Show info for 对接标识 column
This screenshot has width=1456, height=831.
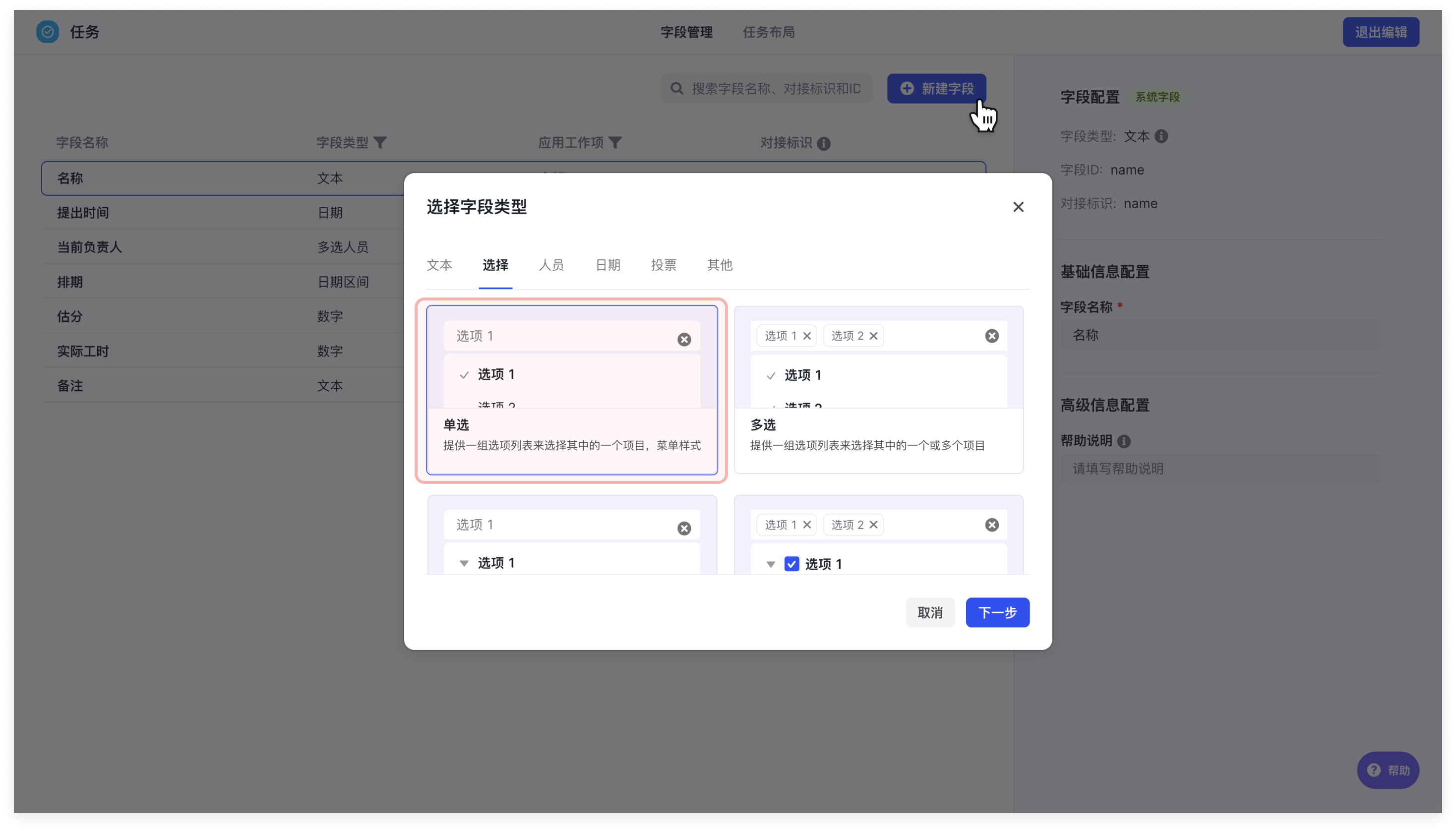tap(824, 143)
